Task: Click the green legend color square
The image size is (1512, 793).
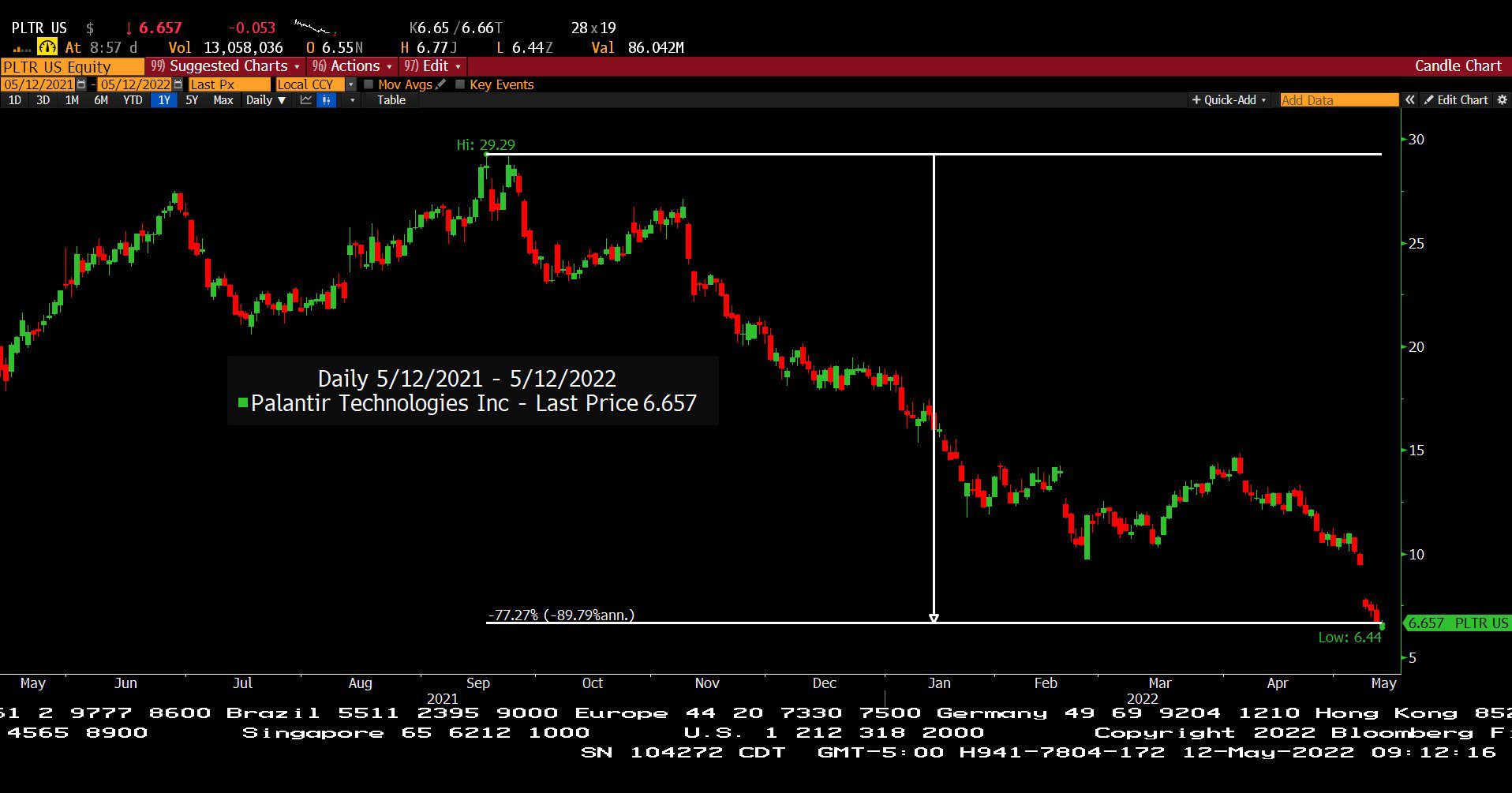Action: (x=243, y=403)
